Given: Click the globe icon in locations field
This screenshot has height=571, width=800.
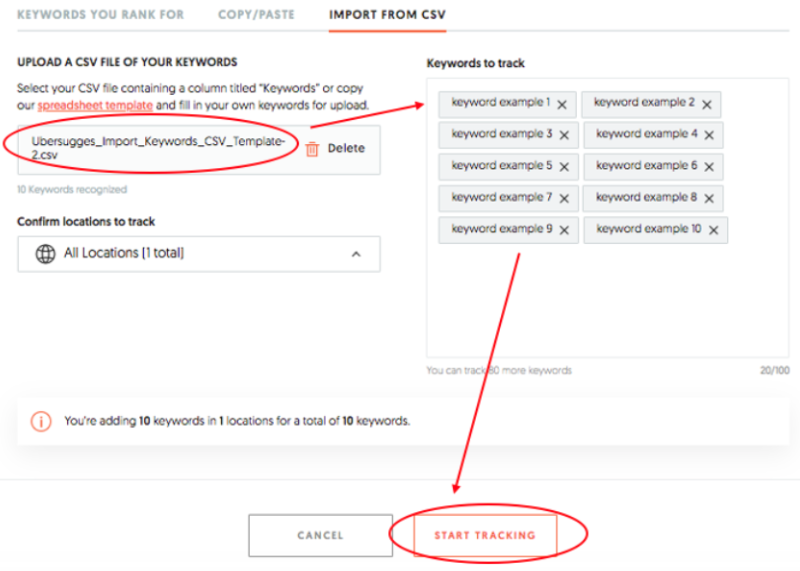Looking at the screenshot, I should pyautogui.click(x=45, y=254).
